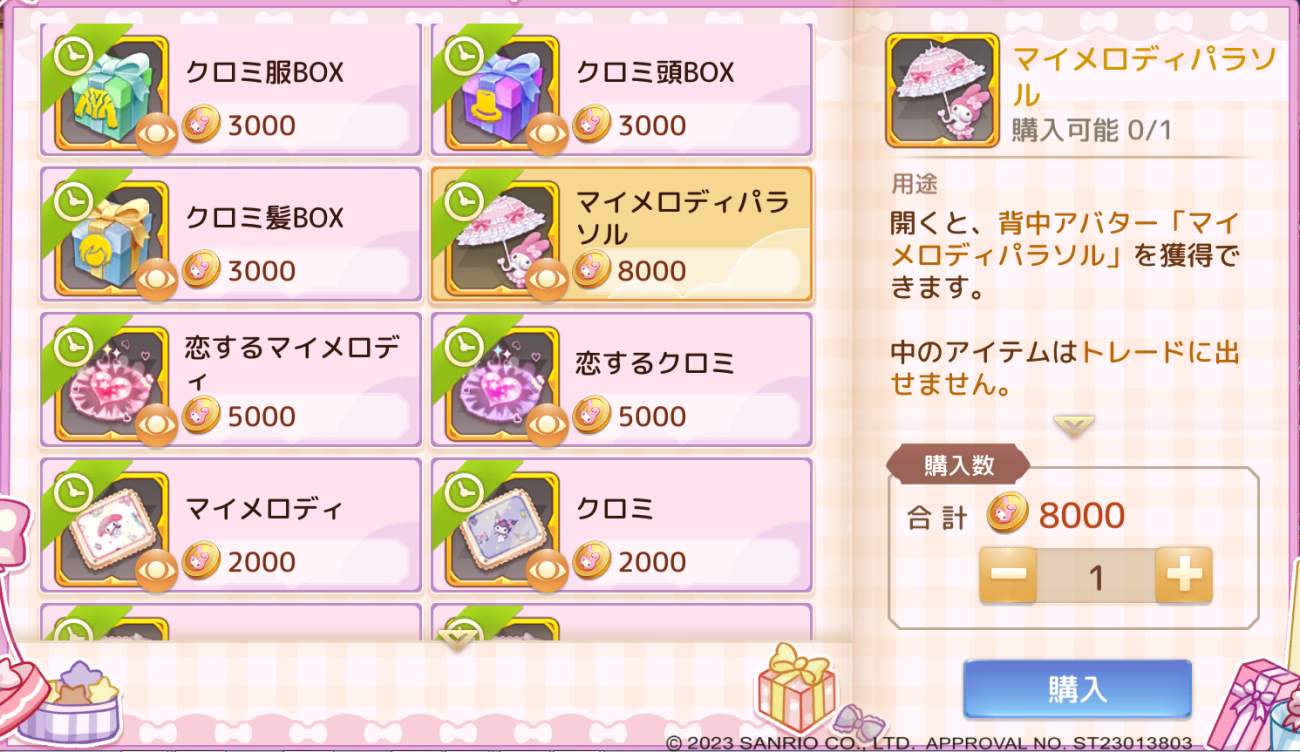This screenshot has height=752, width=1300.
Task: Click the 購入 purchase button
Action: pos(1077,689)
